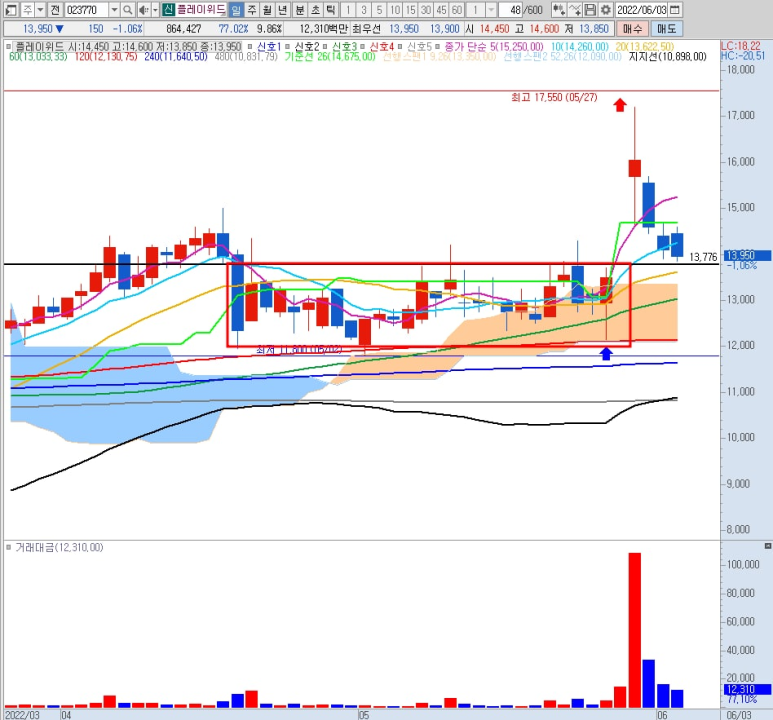The width and height of the screenshot is (773, 720).
Task: Click the floppy disk save icon
Action: [590, 9]
